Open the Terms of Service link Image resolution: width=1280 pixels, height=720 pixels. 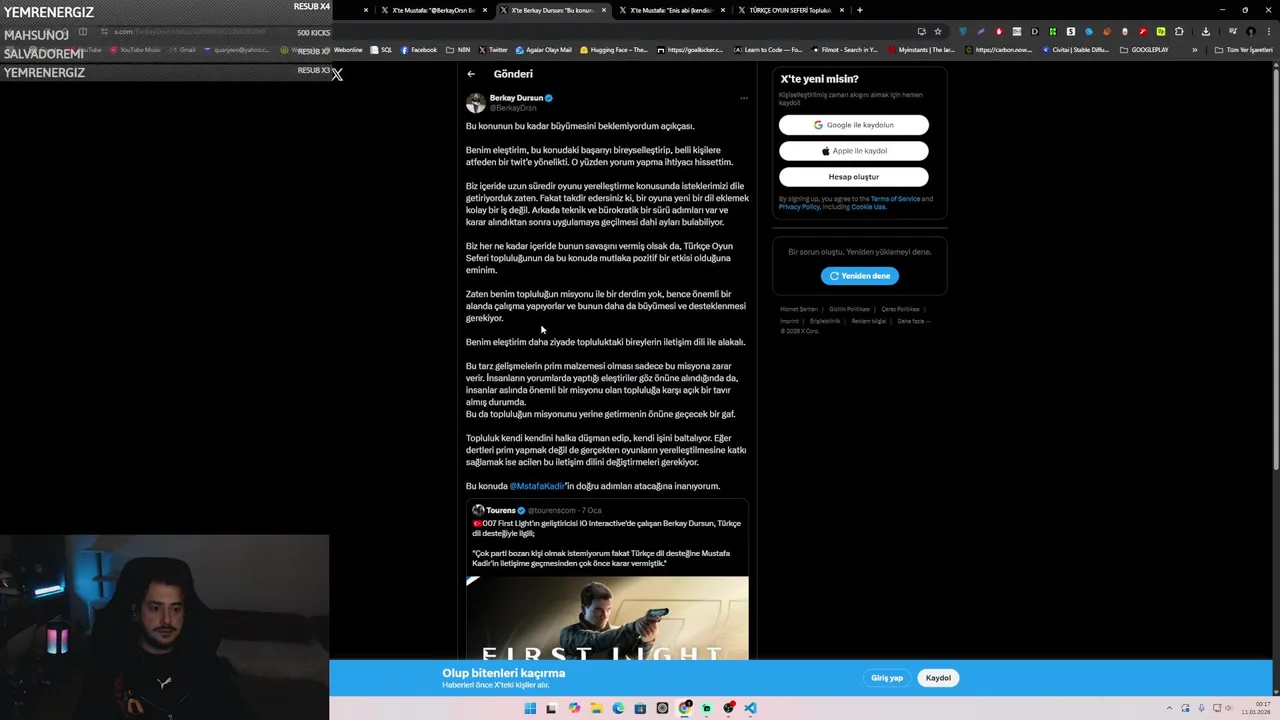pos(895,199)
